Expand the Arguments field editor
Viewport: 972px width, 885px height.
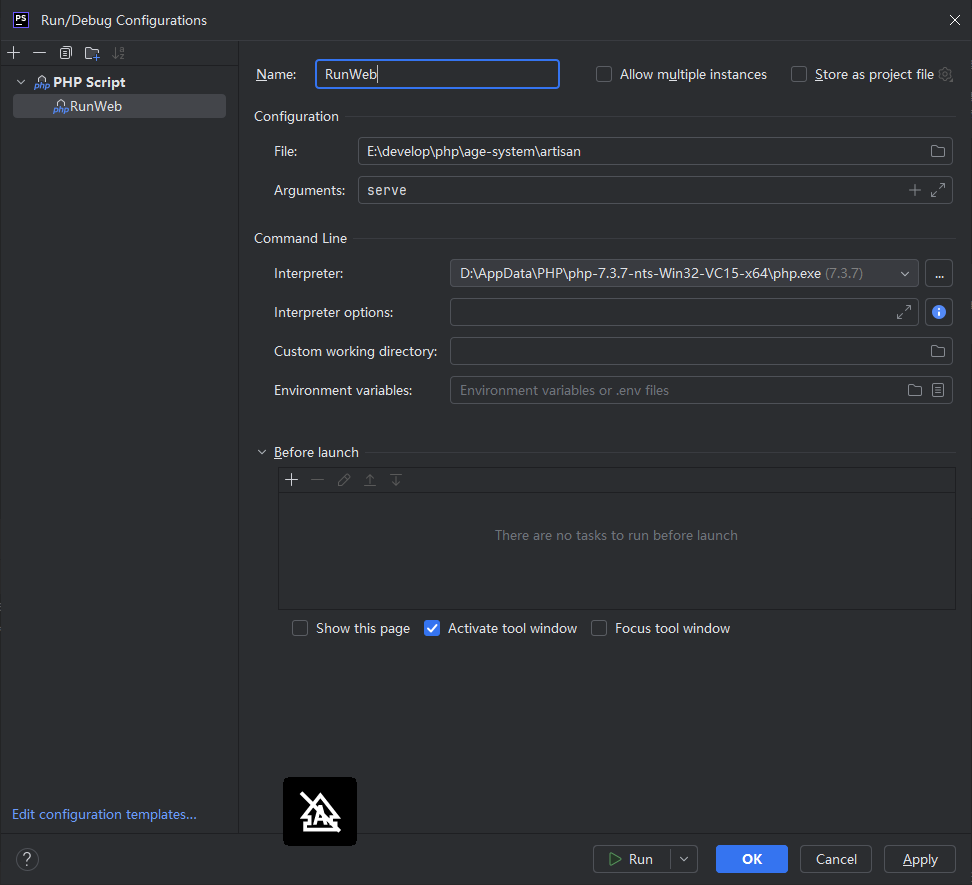pyautogui.click(x=937, y=190)
